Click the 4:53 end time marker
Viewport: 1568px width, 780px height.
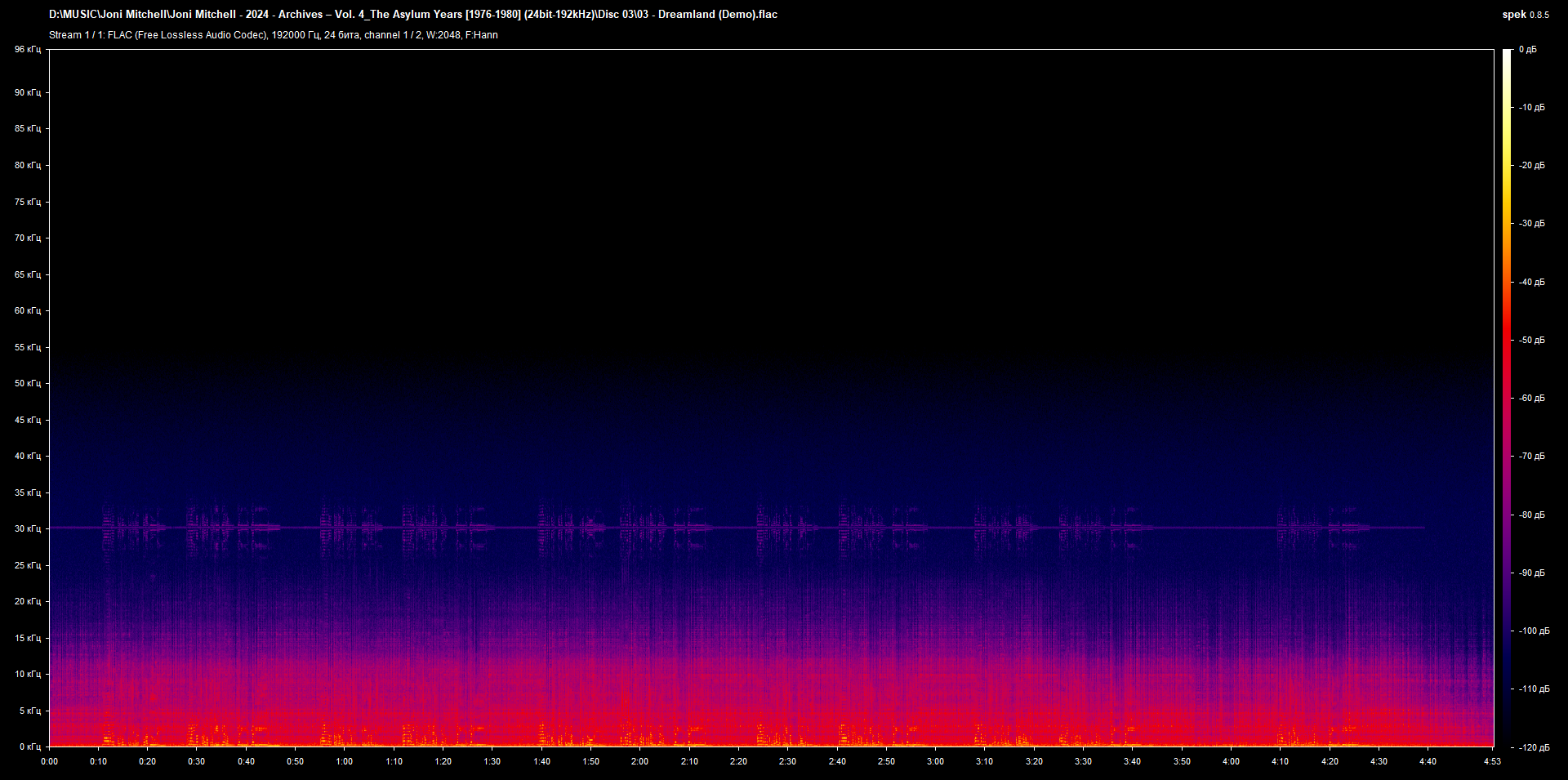[1492, 760]
